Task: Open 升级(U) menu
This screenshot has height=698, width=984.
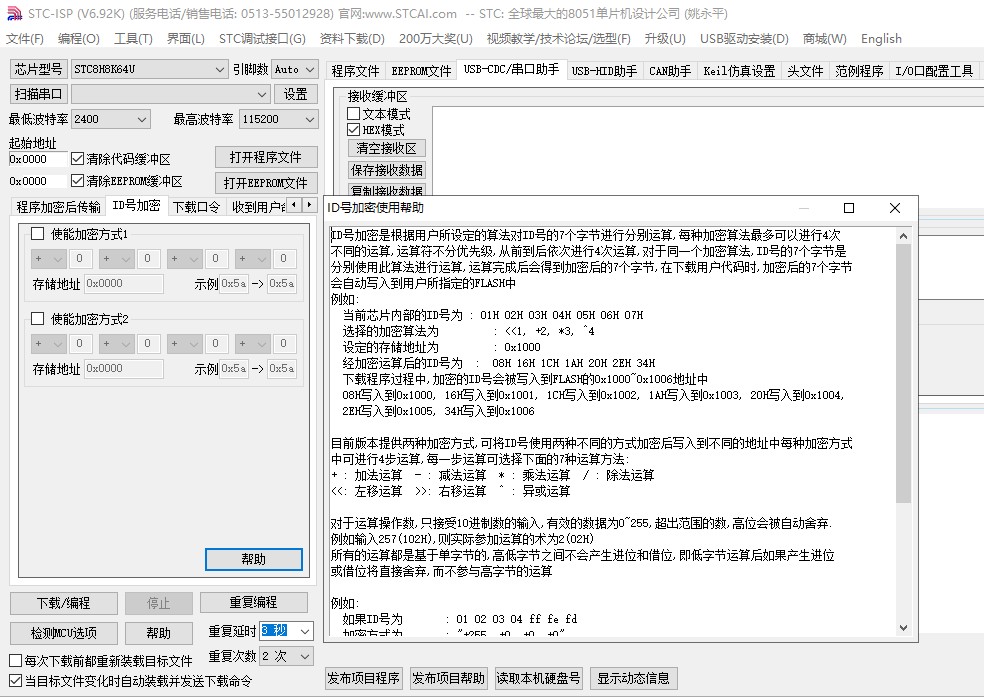Action: pyautogui.click(x=665, y=39)
